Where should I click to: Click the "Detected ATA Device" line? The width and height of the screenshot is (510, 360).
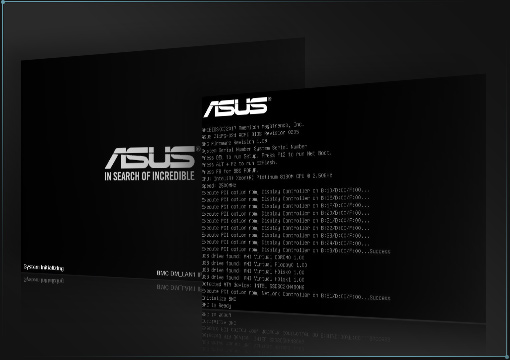(x=253, y=286)
